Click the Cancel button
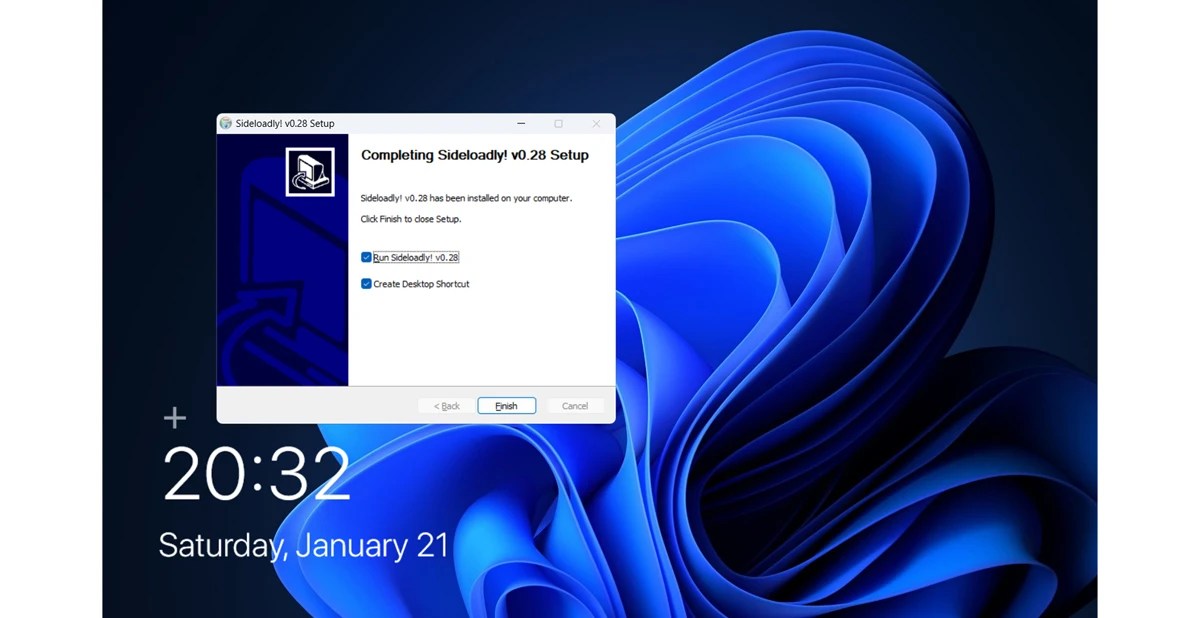This screenshot has height=618, width=1200. pyautogui.click(x=574, y=405)
